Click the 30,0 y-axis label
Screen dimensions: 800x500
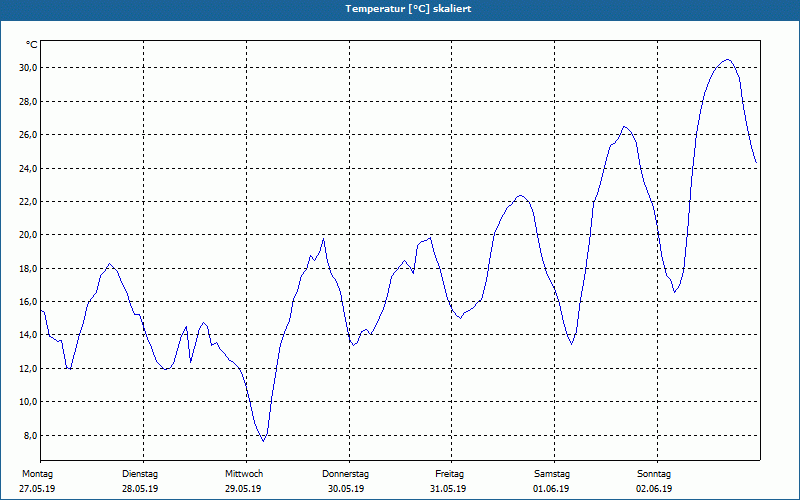[x=28, y=68]
